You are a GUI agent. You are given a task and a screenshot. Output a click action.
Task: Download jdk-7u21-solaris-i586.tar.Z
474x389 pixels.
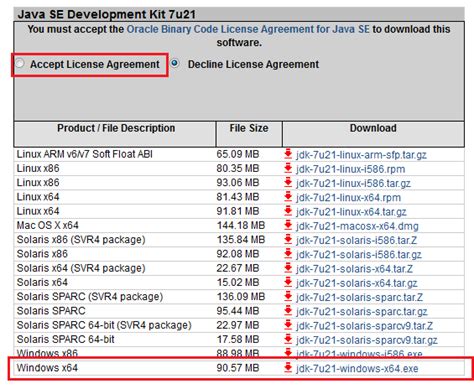tap(356, 241)
